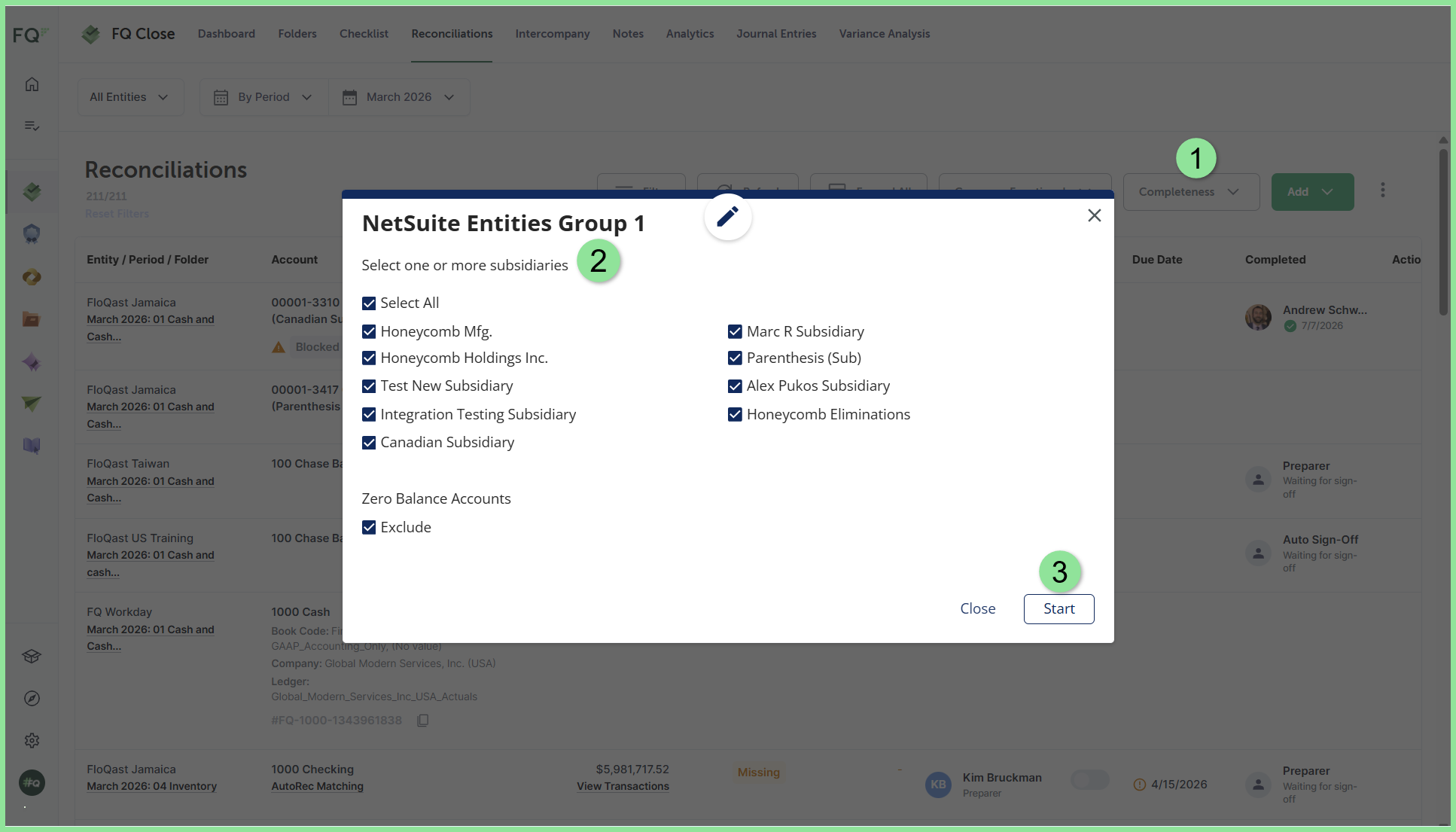
Task: Copy the #FQ-1000-1343961838 identifier
Action: (x=423, y=721)
